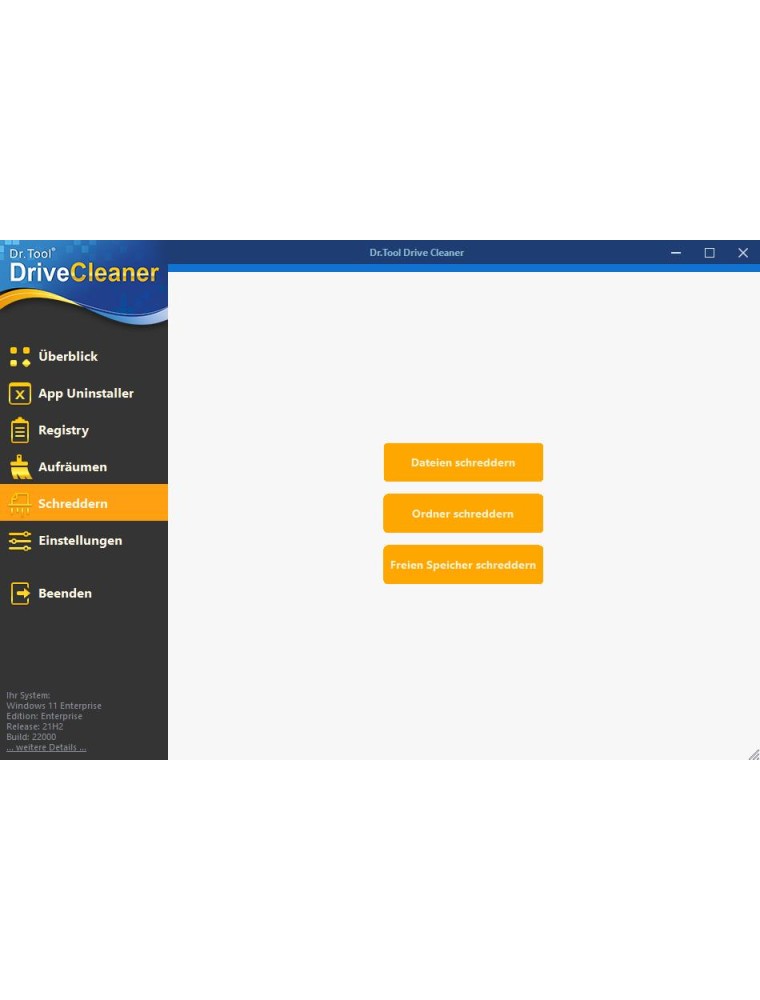
Task: Switch to the Registry section label
Action: [64, 431]
